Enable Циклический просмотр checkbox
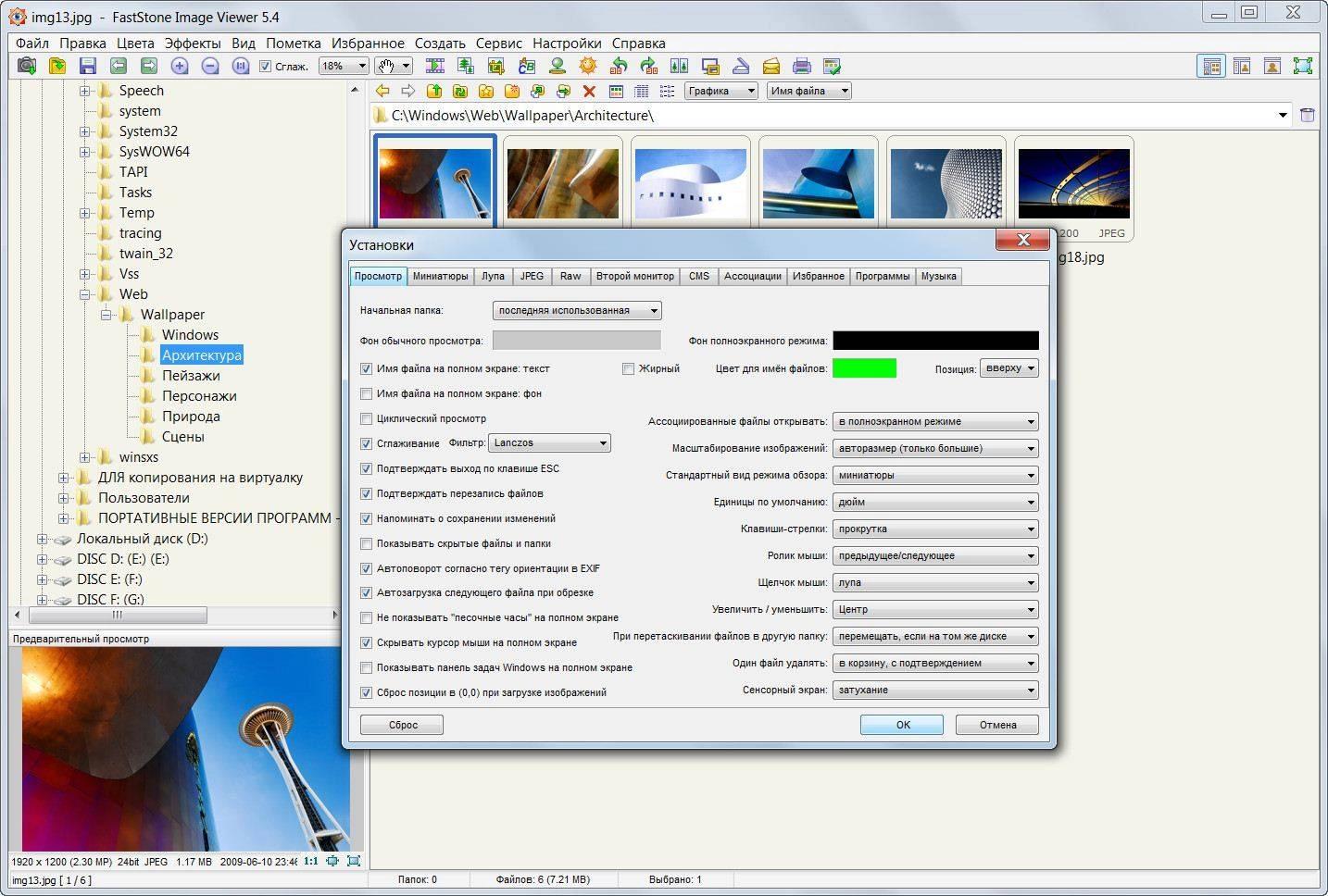 point(366,418)
